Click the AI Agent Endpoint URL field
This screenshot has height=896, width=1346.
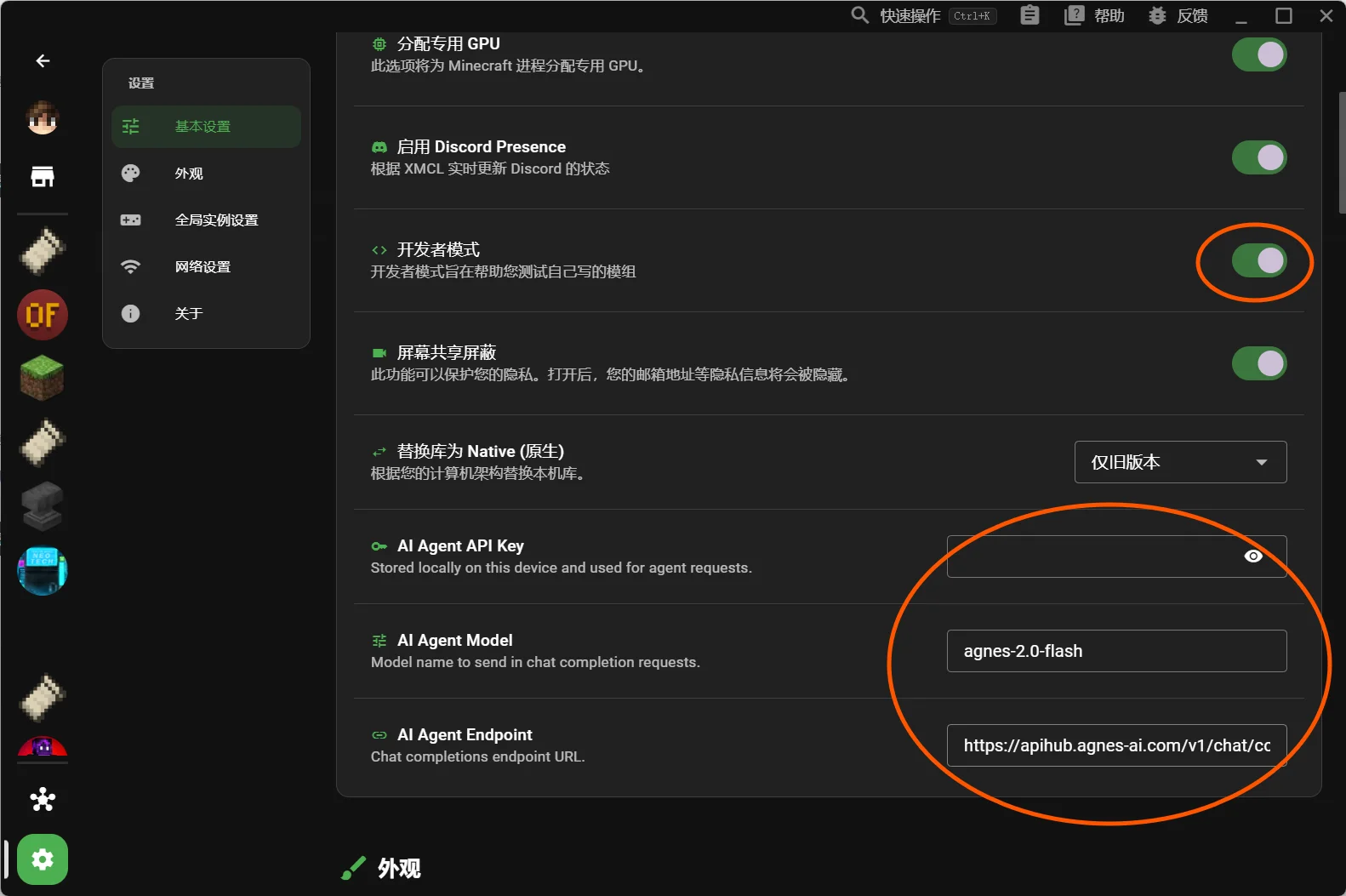click(1116, 745)
